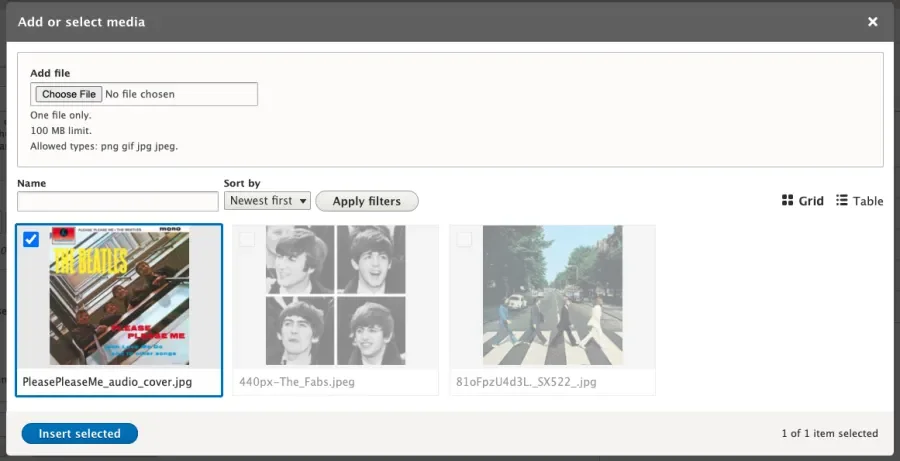Click the 81oFpzU4d3L._SX522_.jpg file name
Viewport: 900px width, 461px height.
pyautogui.click(x=526, y=382)
